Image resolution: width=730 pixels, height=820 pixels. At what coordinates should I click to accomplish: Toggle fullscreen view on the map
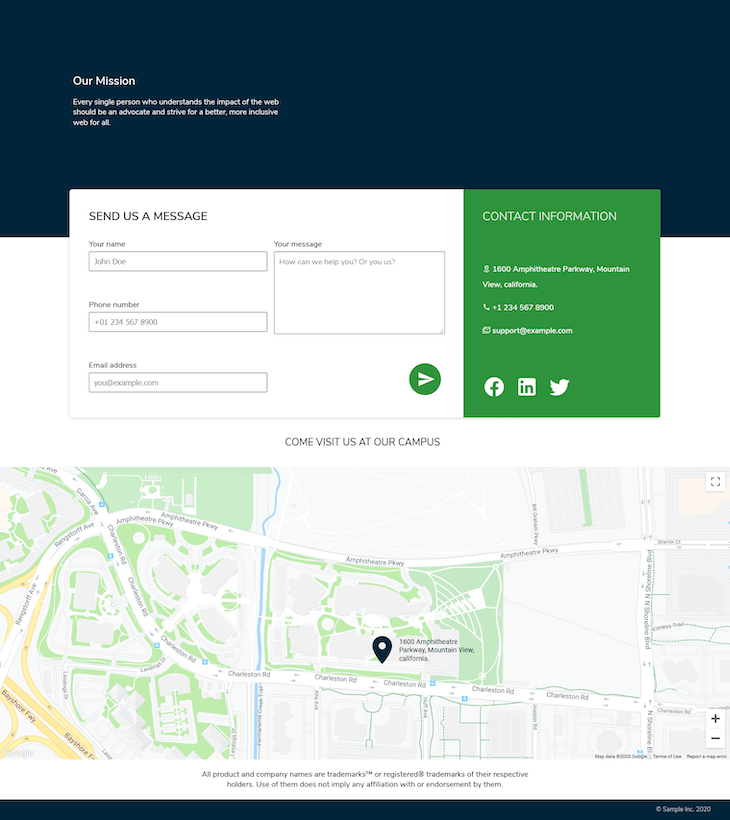pos(715,482)
